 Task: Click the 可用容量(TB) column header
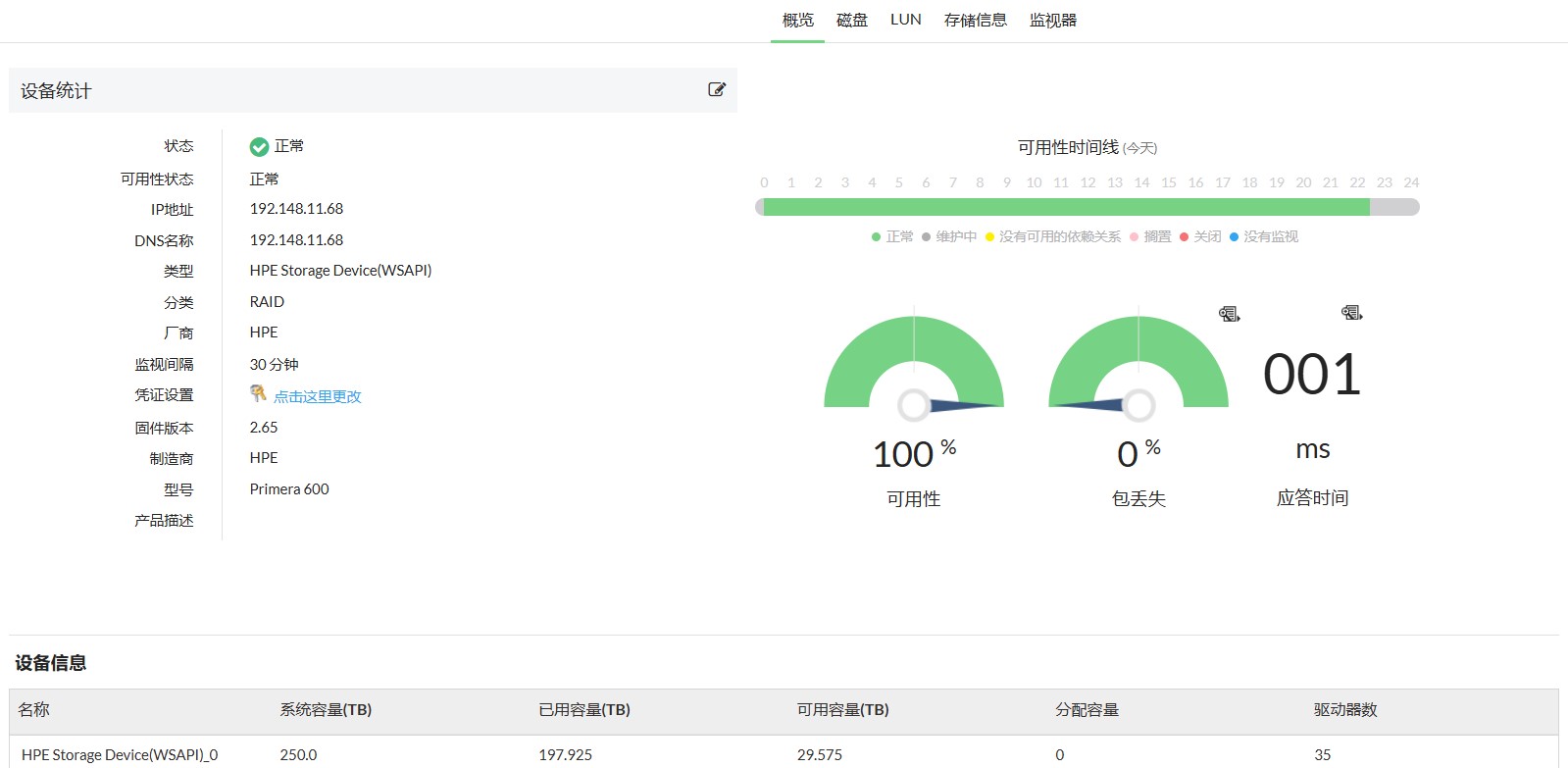843,710
